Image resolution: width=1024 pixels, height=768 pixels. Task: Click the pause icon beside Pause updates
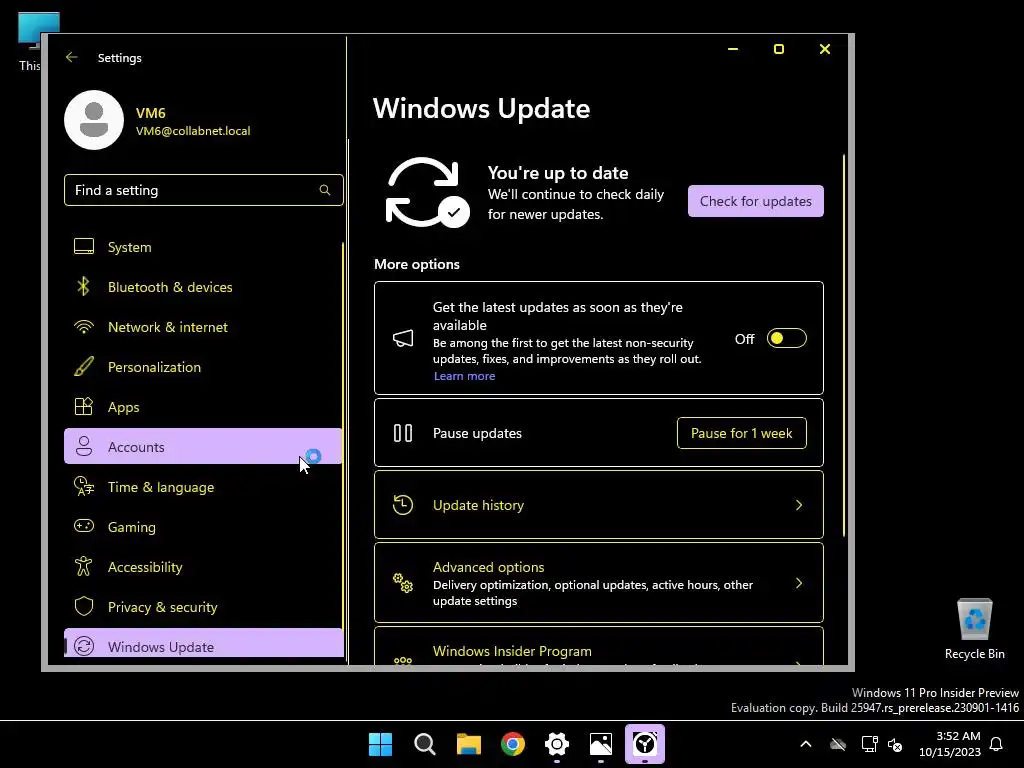(403, 433)
